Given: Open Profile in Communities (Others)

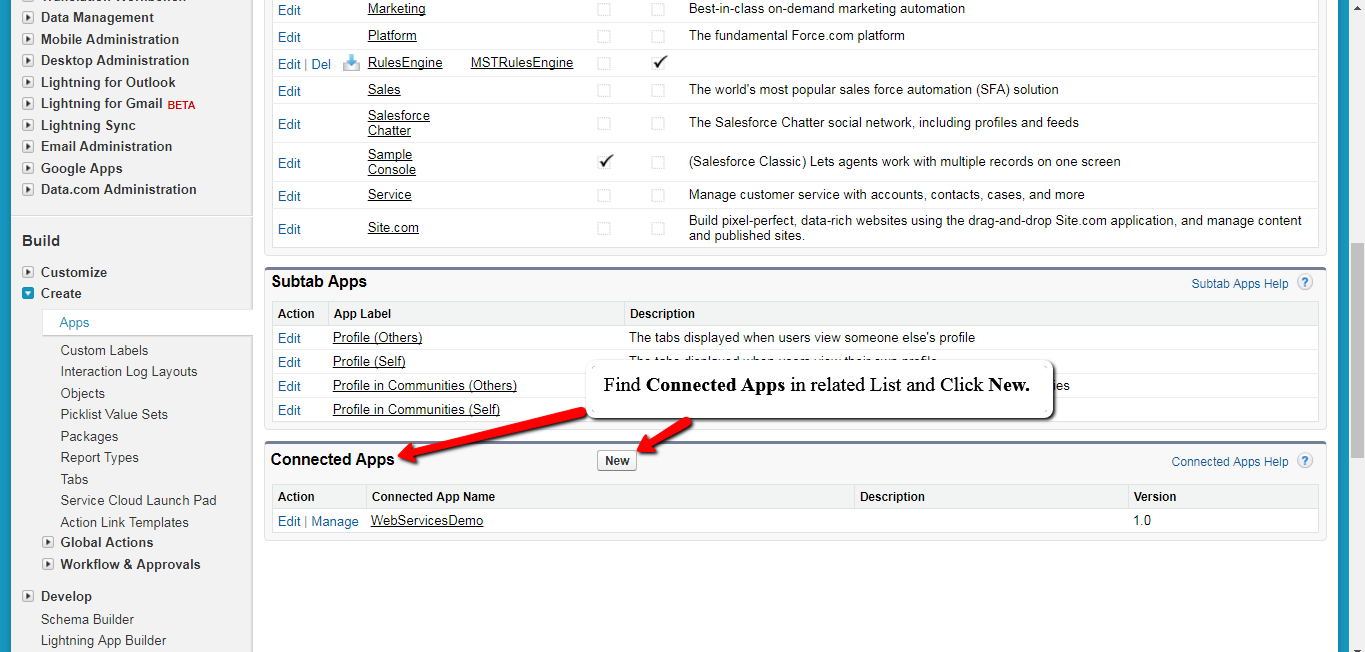Looking at the screenshot, I should click(x=425, y=386).
